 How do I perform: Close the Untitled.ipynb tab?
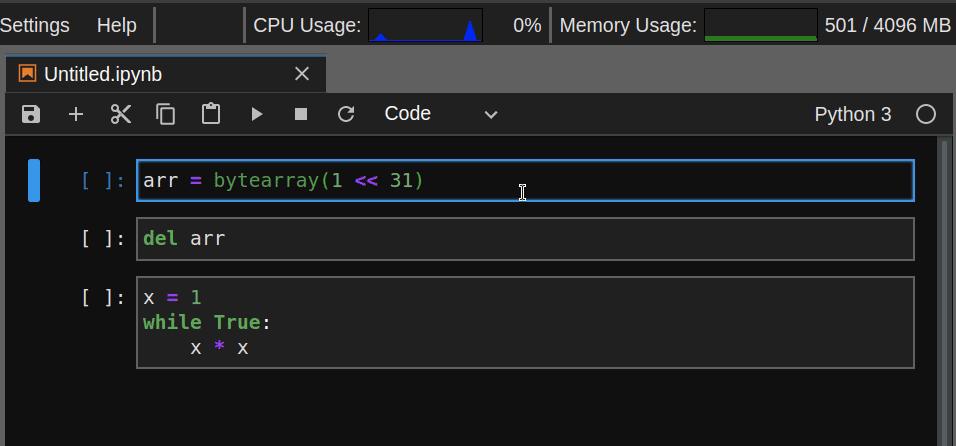(x=302, y=74)
